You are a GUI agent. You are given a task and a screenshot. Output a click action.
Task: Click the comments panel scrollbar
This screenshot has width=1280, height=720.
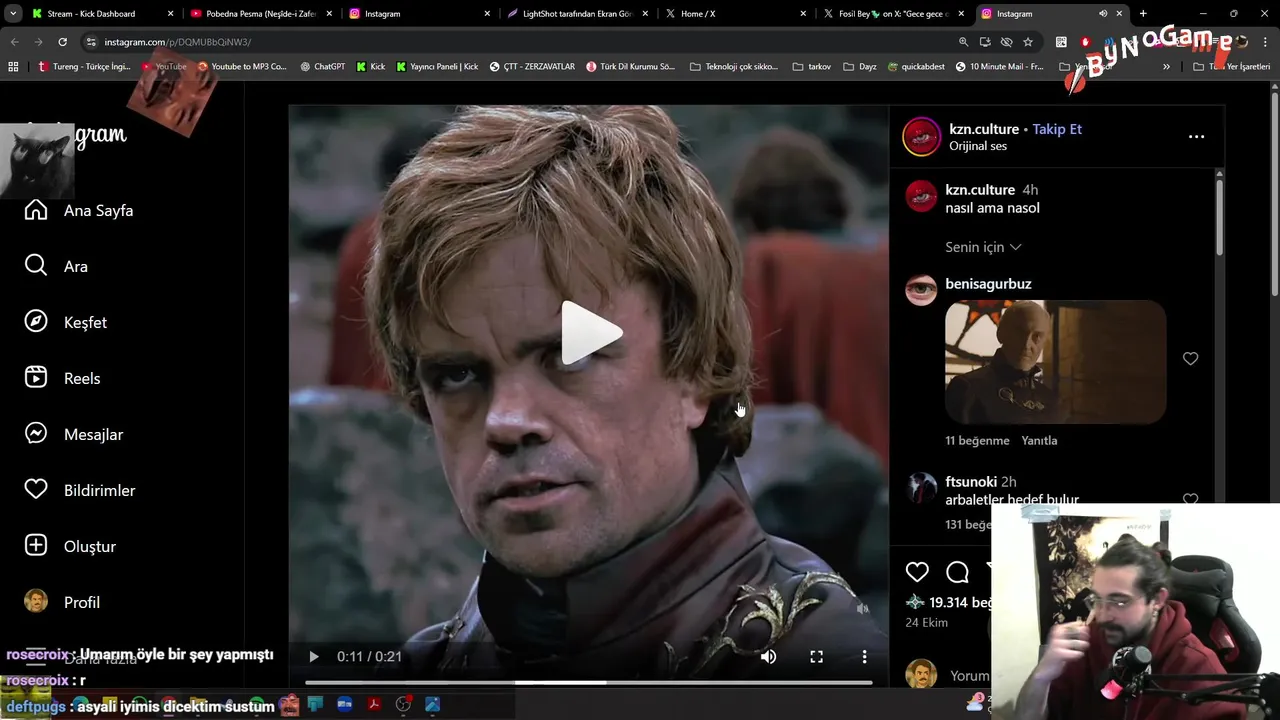[x=1219, y=216]
